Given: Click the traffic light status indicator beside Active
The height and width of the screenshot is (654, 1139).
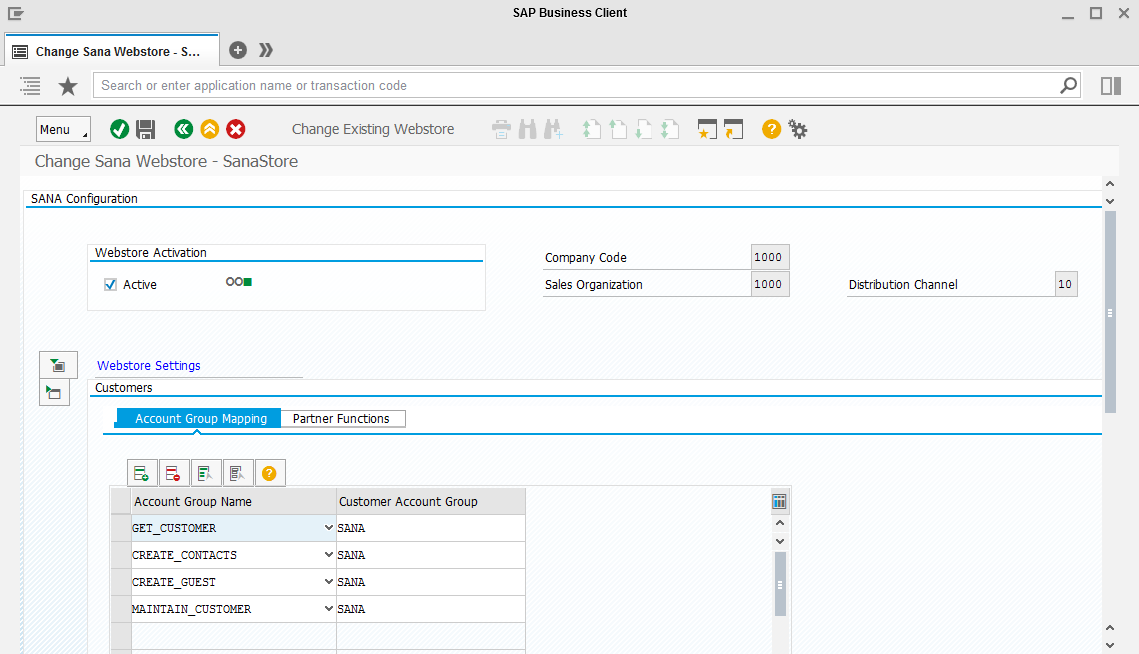Looking at the screenshot, I should [238, 282].
